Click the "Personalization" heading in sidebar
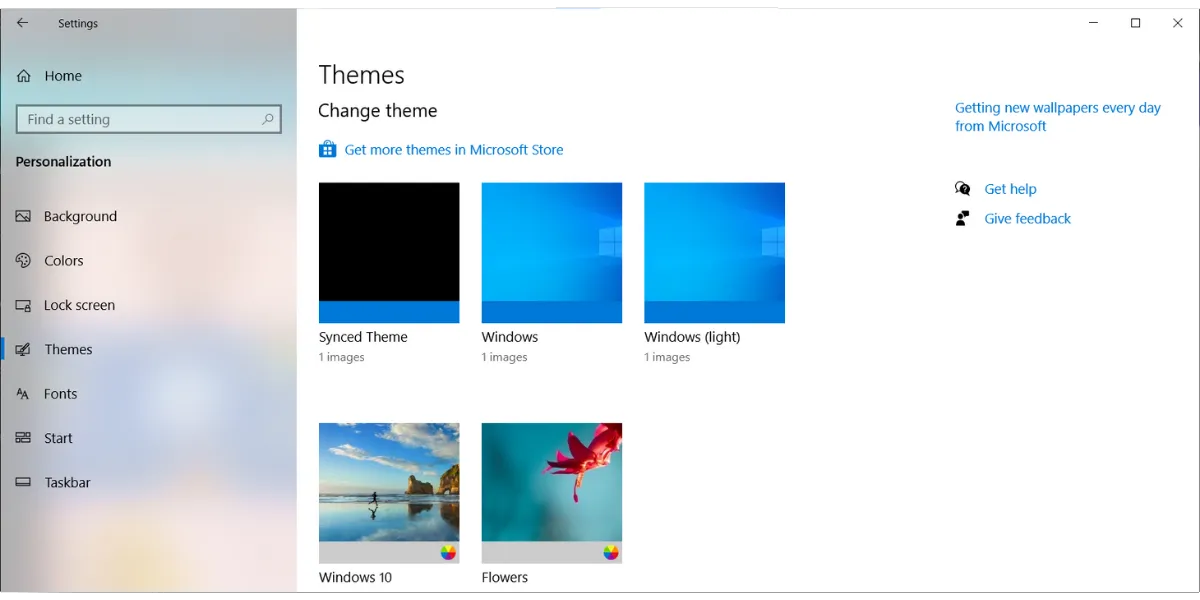The width and height of the screenshot is (1200, 600). tap(63, 161)
